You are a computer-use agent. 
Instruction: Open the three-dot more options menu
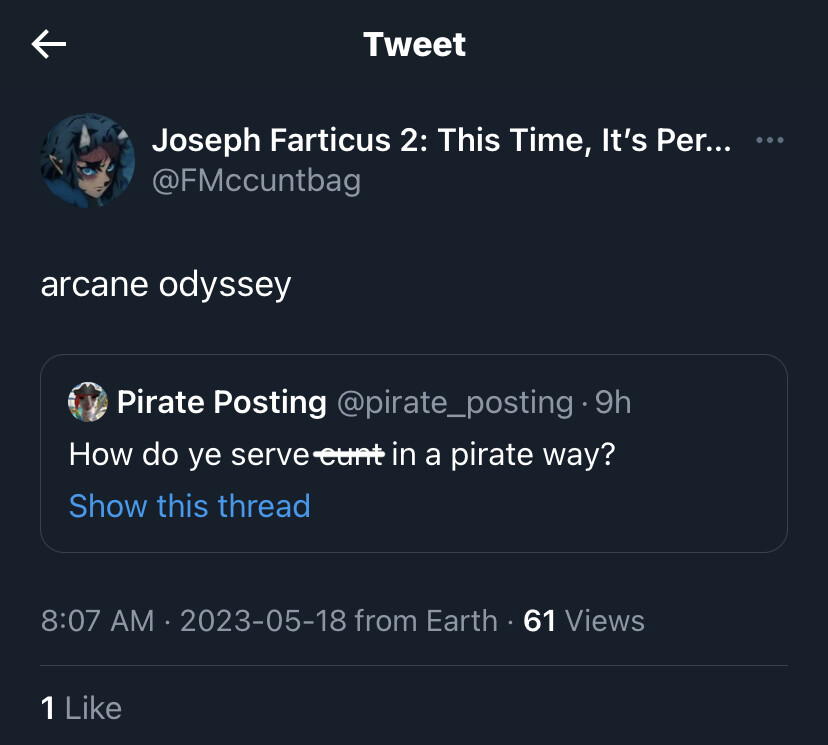769,140
